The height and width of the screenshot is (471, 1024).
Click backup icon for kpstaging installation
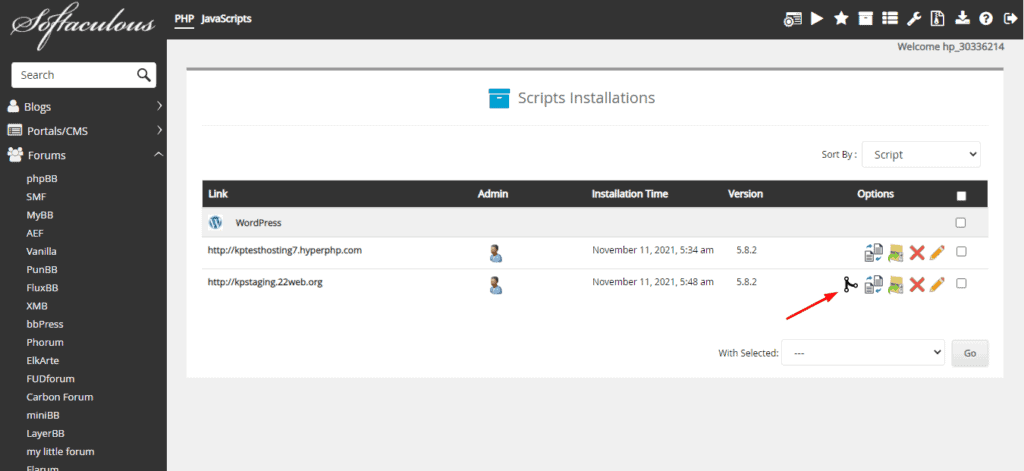coord(895,284)
